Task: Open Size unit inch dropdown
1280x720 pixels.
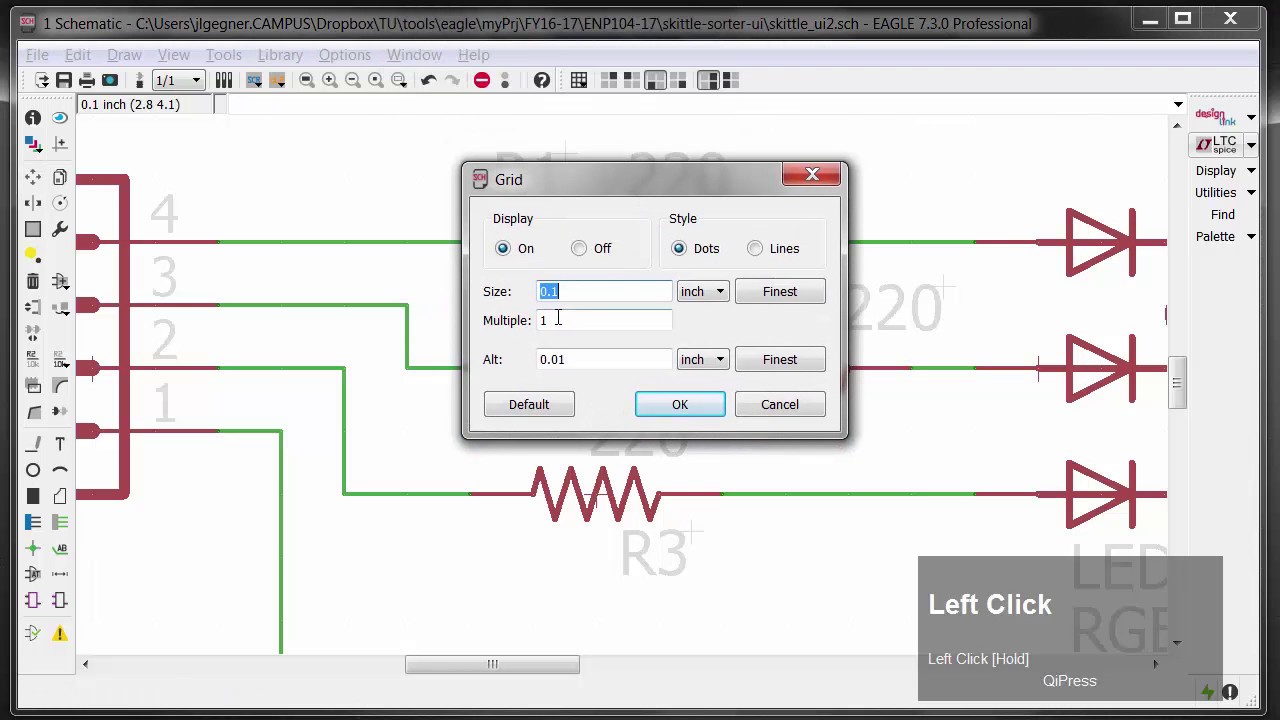Action: 703,291
